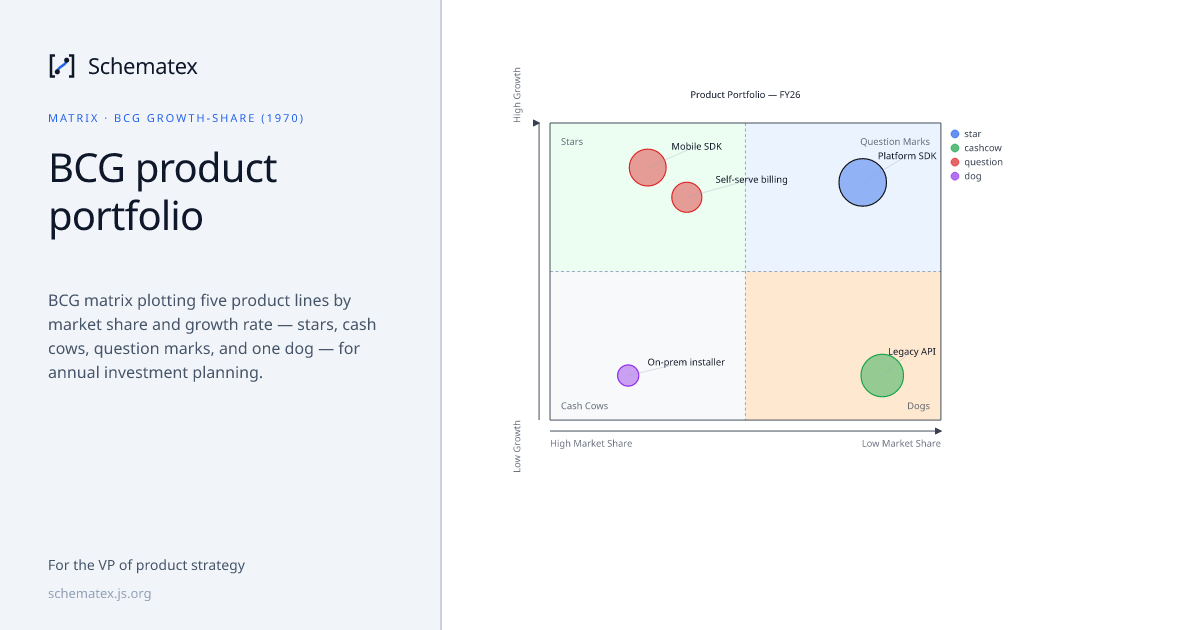Image resolution: width=1200 pixels, height=630 pixels.
Task: Select the Self-serve billing bubble
Action: pos(686,197)
